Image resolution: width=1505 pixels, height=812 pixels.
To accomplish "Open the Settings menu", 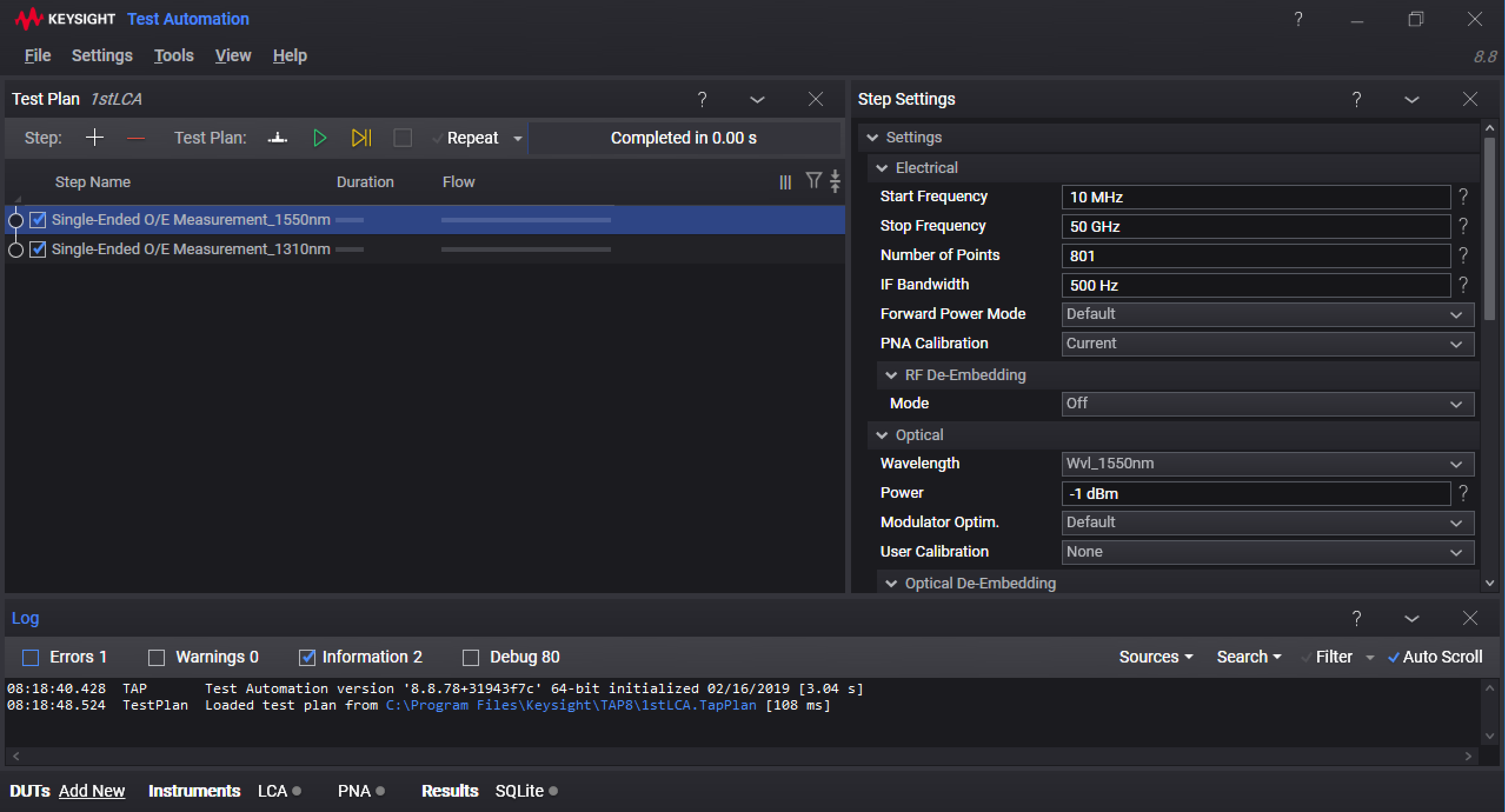I will click(x=102, y=55).
